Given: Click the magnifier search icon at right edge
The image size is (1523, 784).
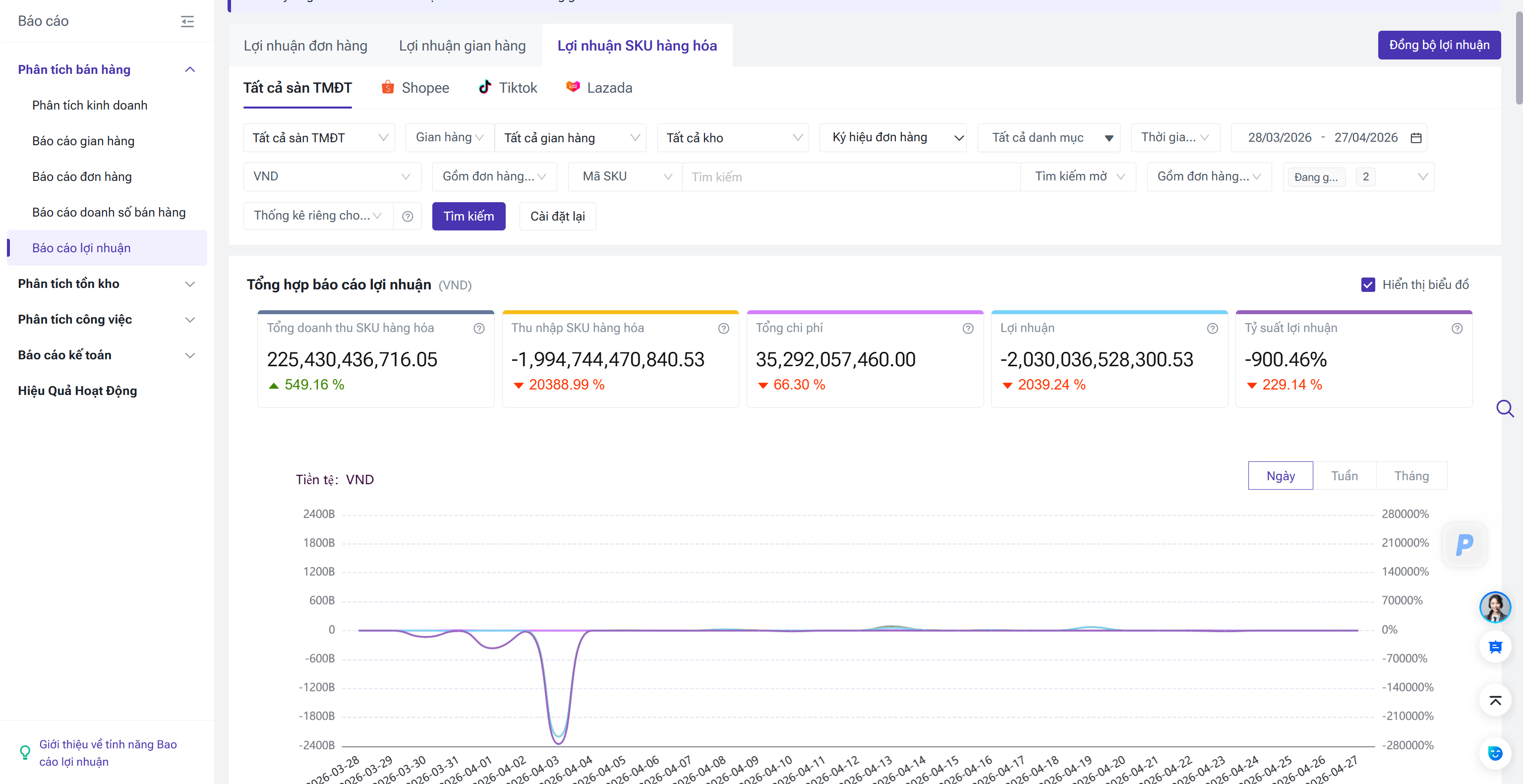Looking at the screenshot, I should coord(1504,408).
